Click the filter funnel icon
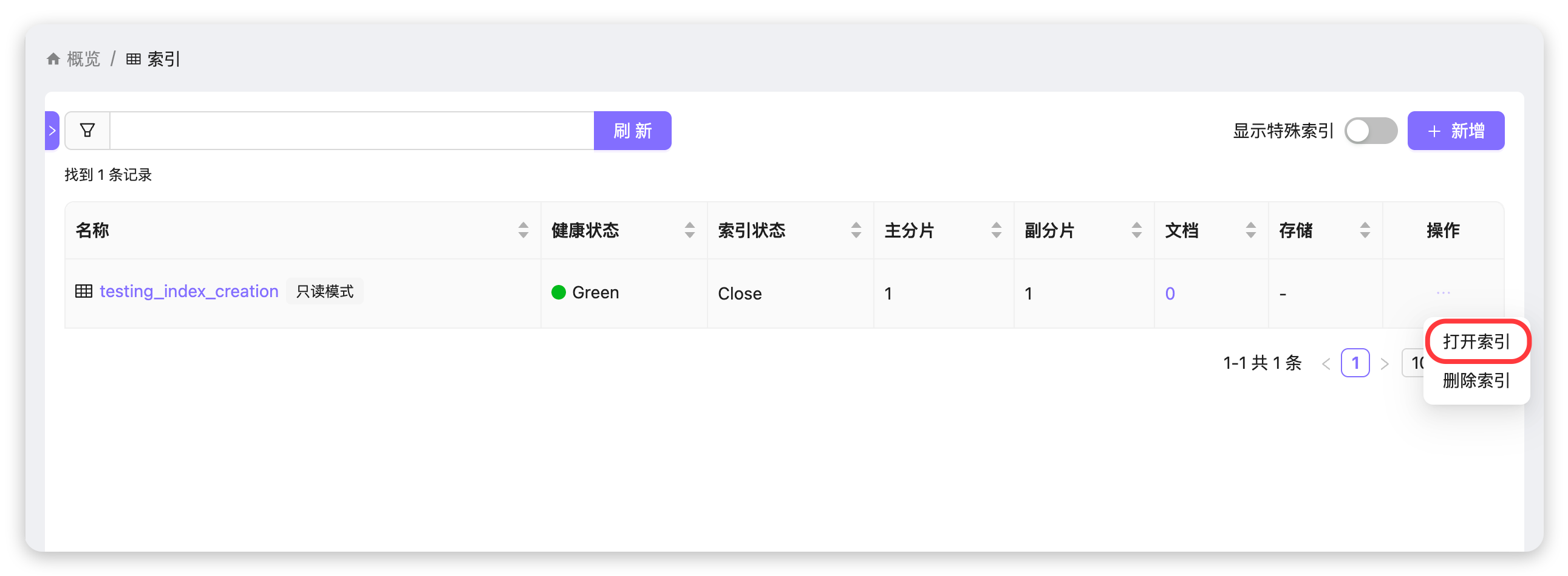The width and height of the screenshot is (1568, 576). point(87,130)
